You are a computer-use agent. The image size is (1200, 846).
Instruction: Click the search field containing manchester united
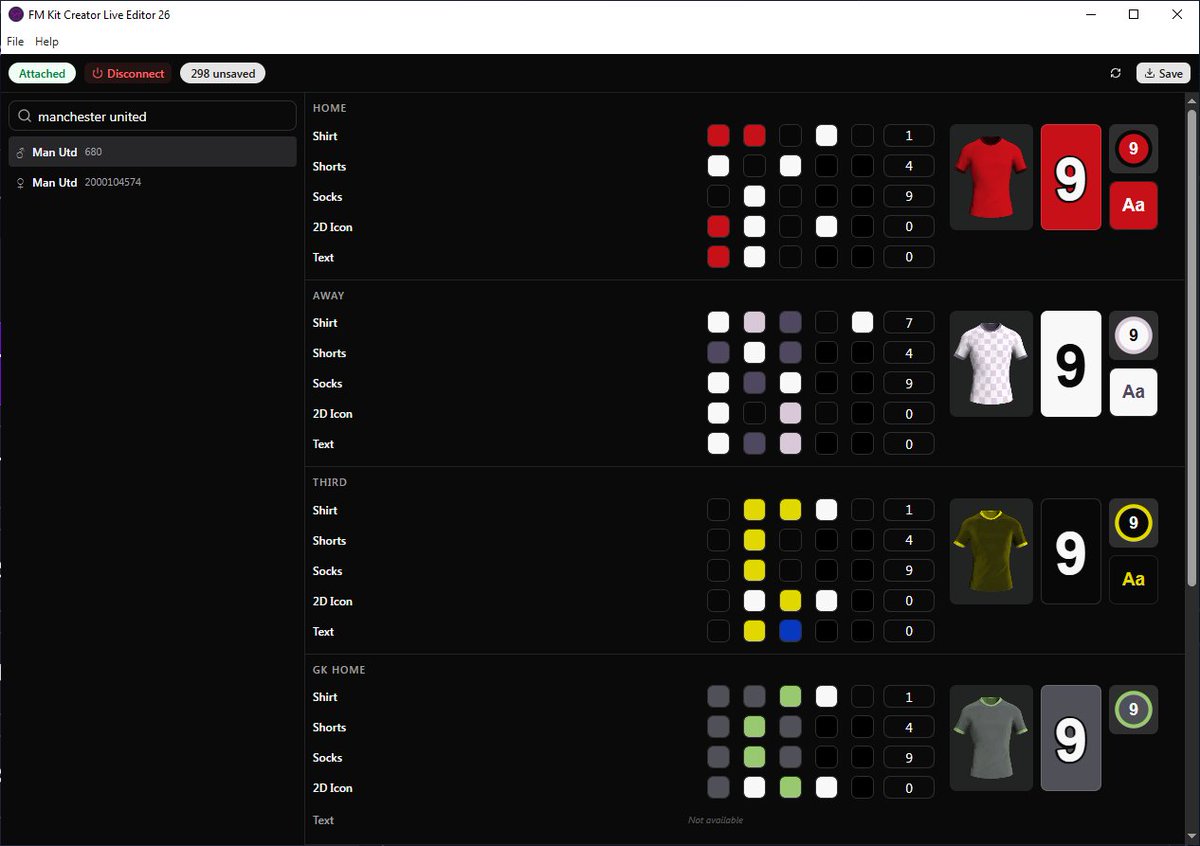(153, 116)
